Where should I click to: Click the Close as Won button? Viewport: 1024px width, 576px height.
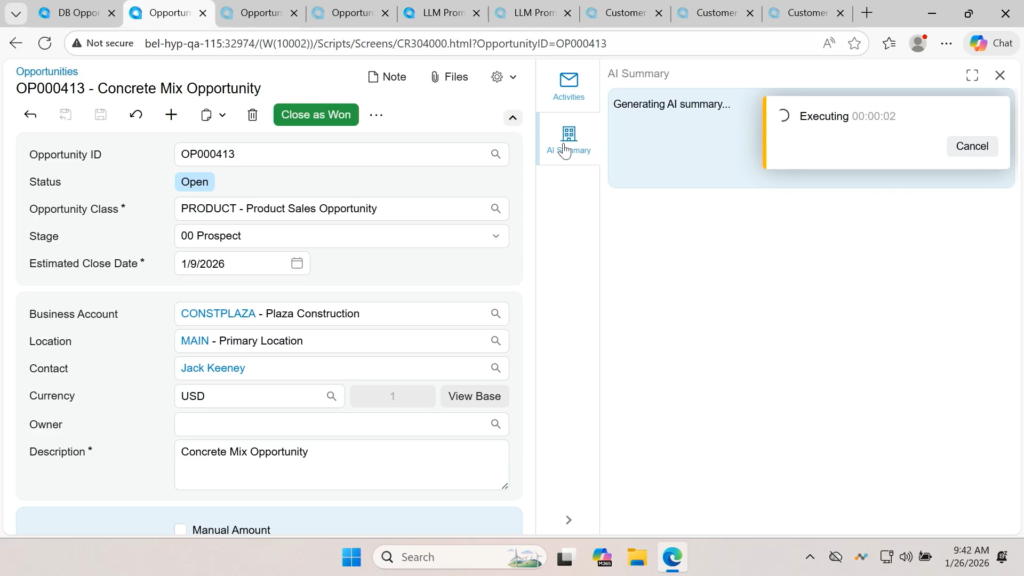click(x=316, y=115)
